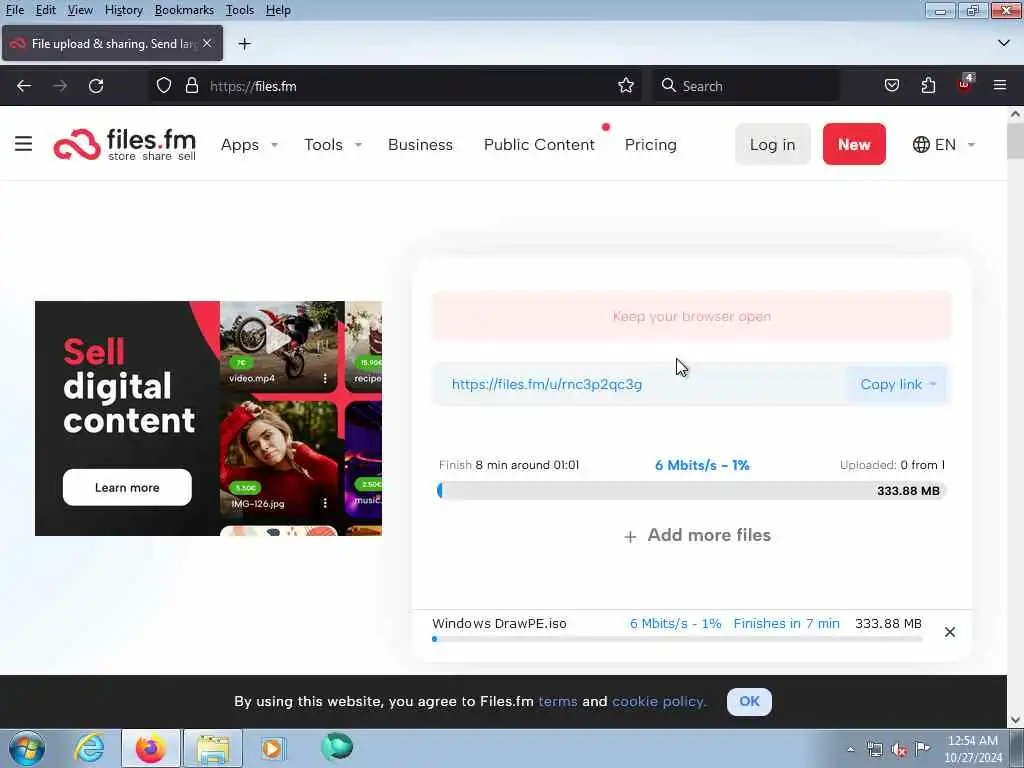Open the browser Tools menu
The width and height of the screenshot is (1024, 768).
[x=240, y=10]
